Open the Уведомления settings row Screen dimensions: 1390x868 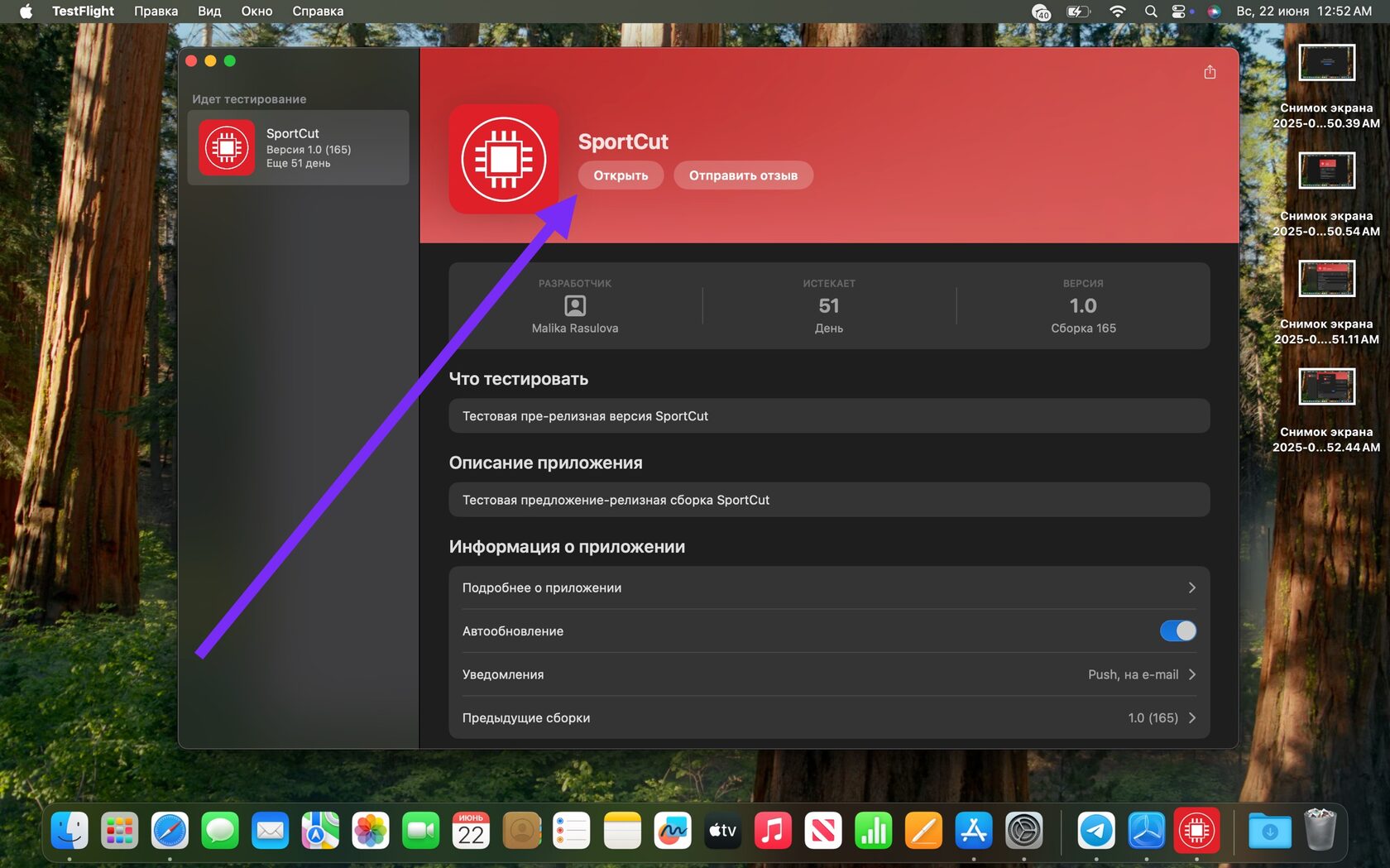[x=829, y=674]
